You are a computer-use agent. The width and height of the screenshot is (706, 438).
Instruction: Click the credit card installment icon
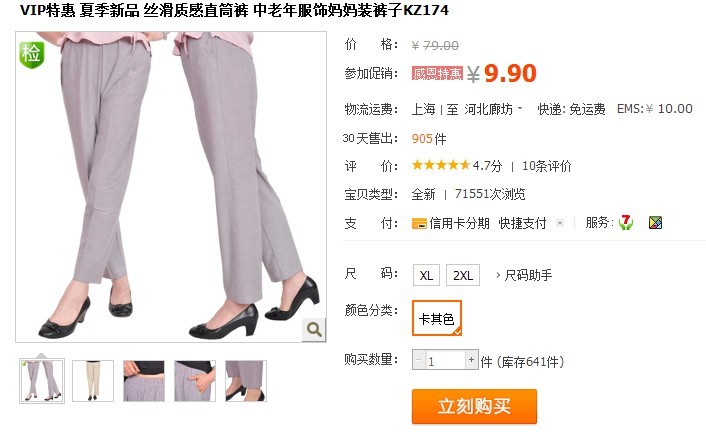pos(419,223)
